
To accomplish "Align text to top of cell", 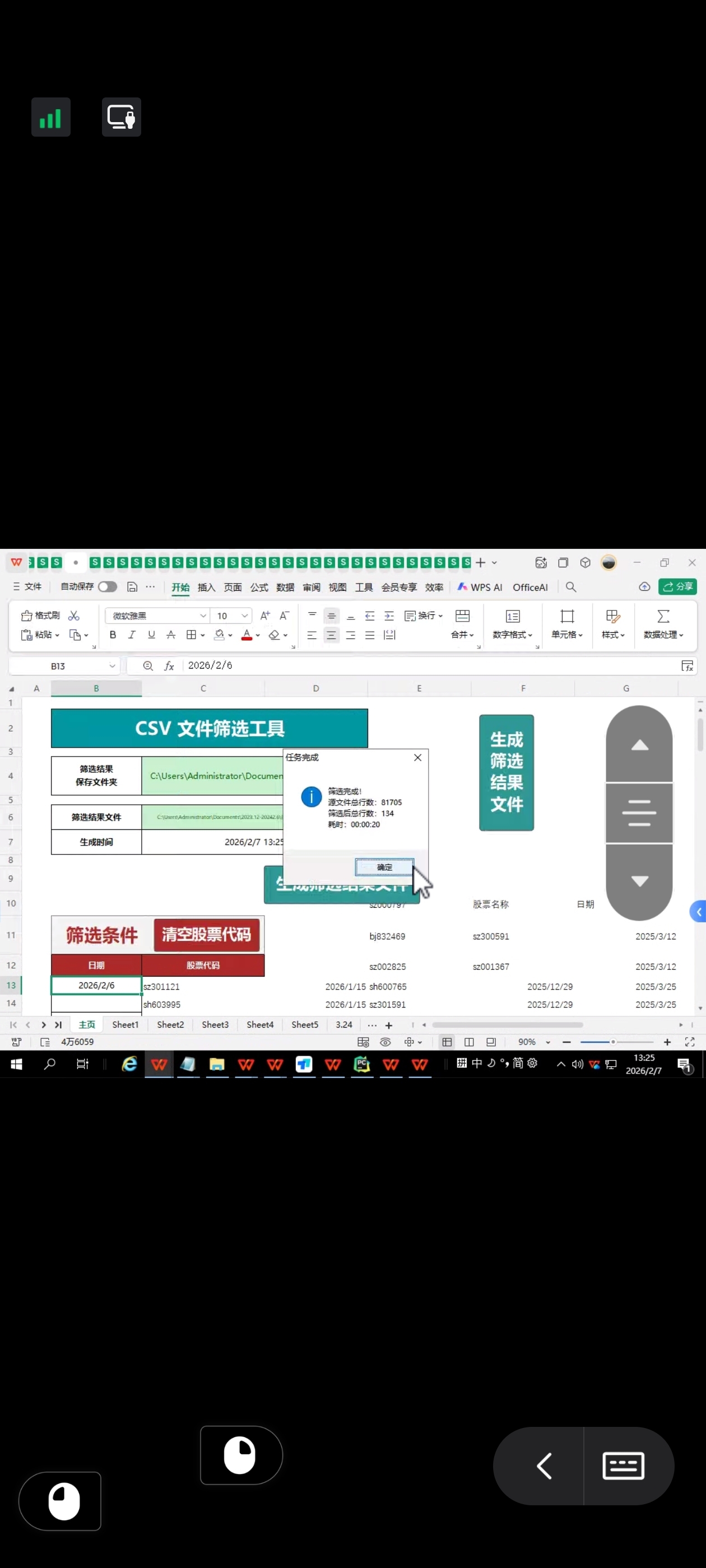I will (312, 615).
